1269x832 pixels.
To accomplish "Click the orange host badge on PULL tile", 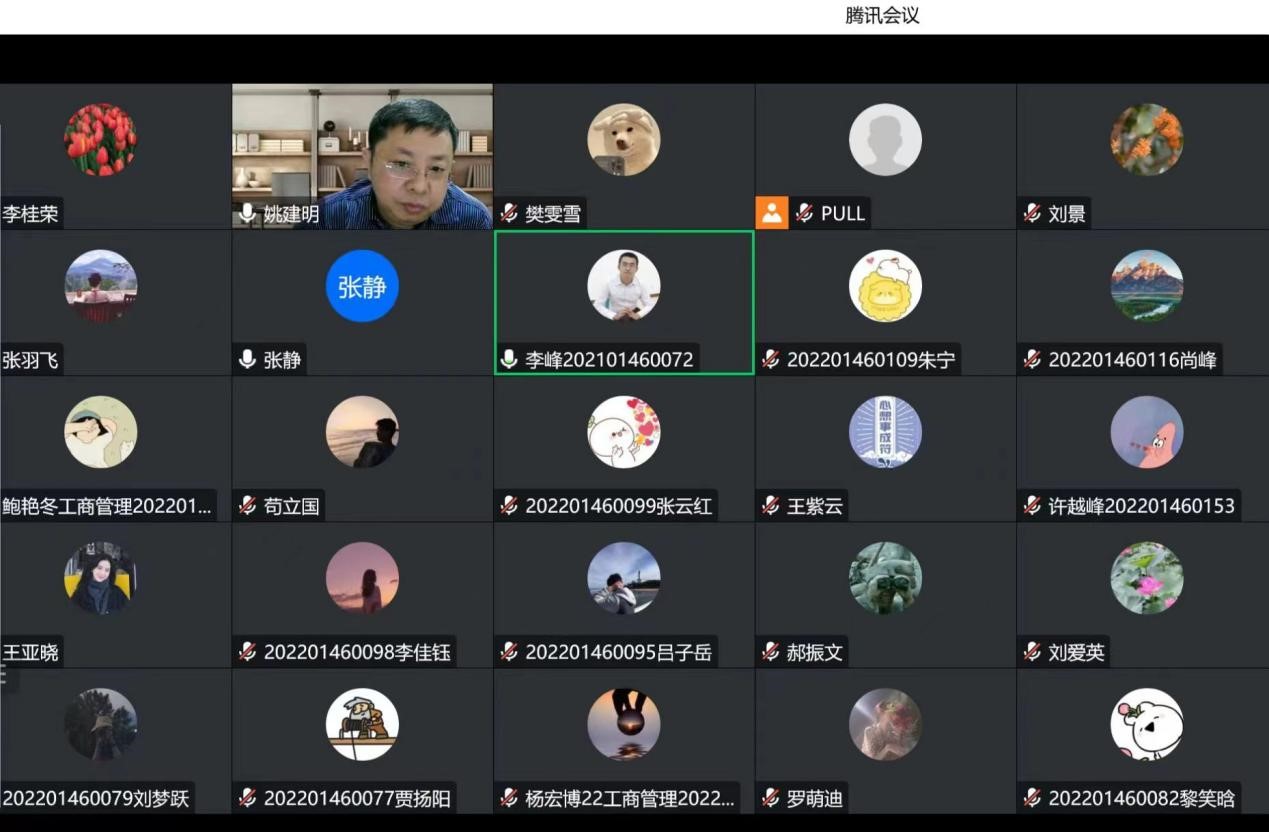I will point(771,213).
